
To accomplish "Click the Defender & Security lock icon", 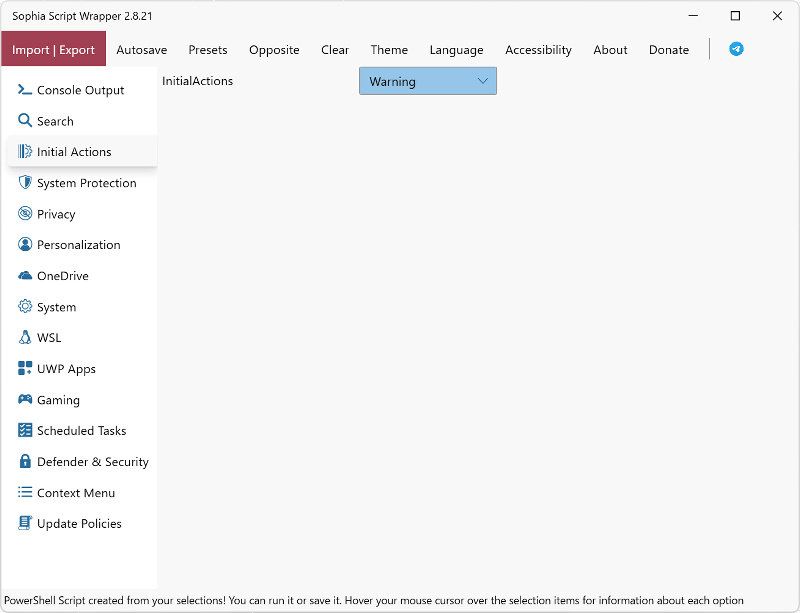I will (x=25, y=462).
